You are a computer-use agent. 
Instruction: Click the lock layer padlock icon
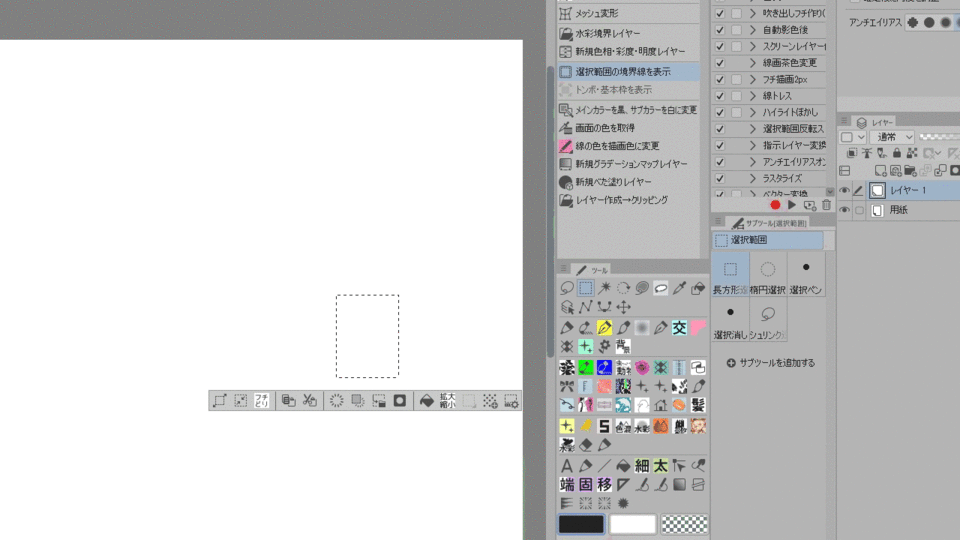(x=897, y=153)
